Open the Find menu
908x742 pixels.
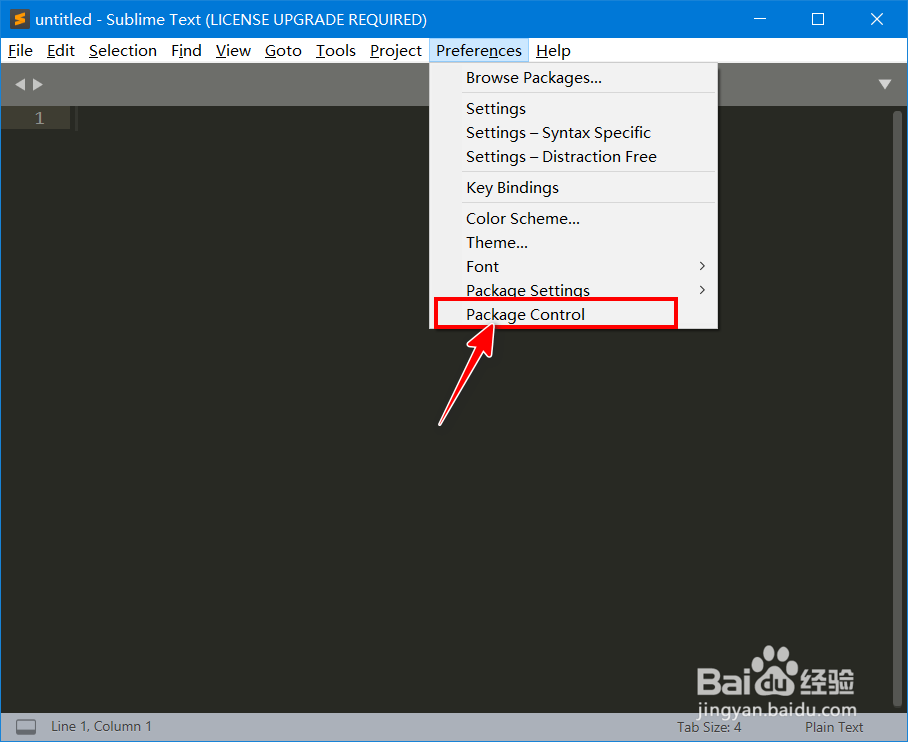(186, 51)
